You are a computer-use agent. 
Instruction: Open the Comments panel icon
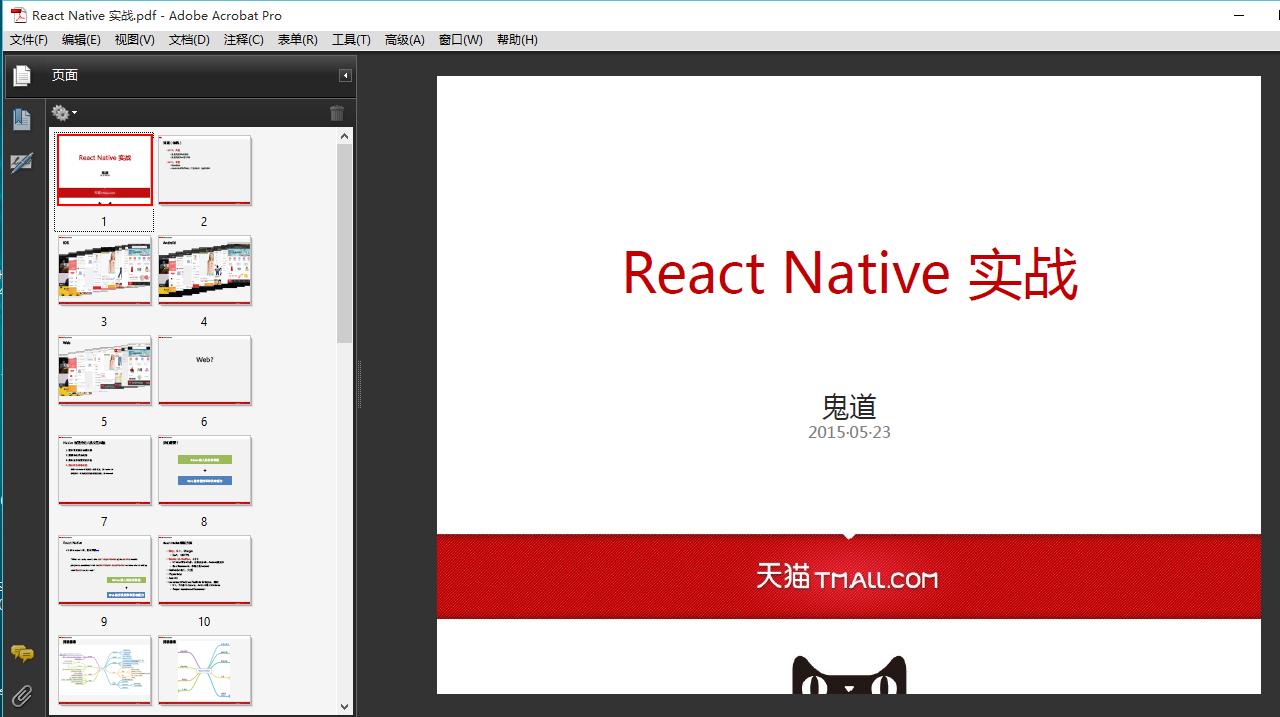coord(22,654)
